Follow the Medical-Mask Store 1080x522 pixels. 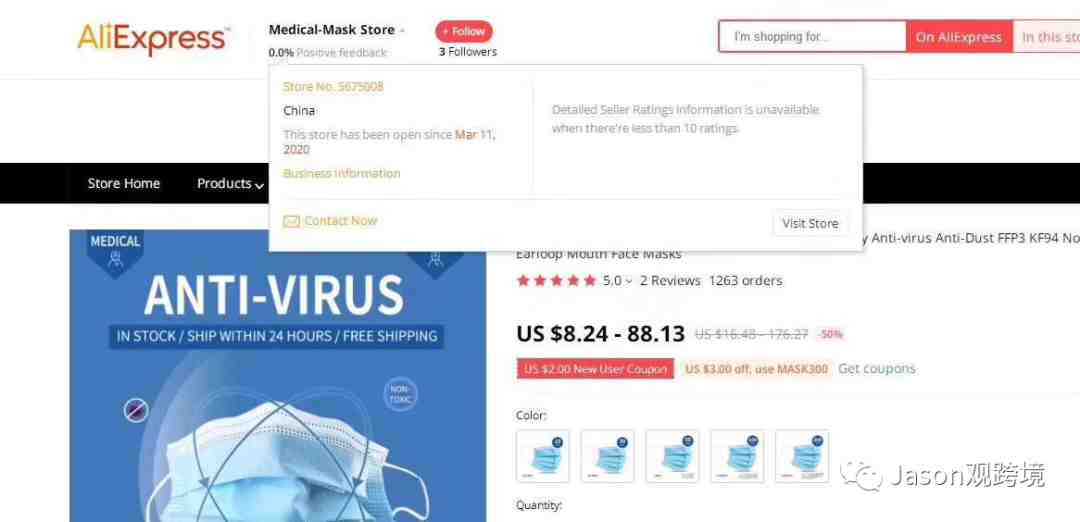(x=464, y=31)
